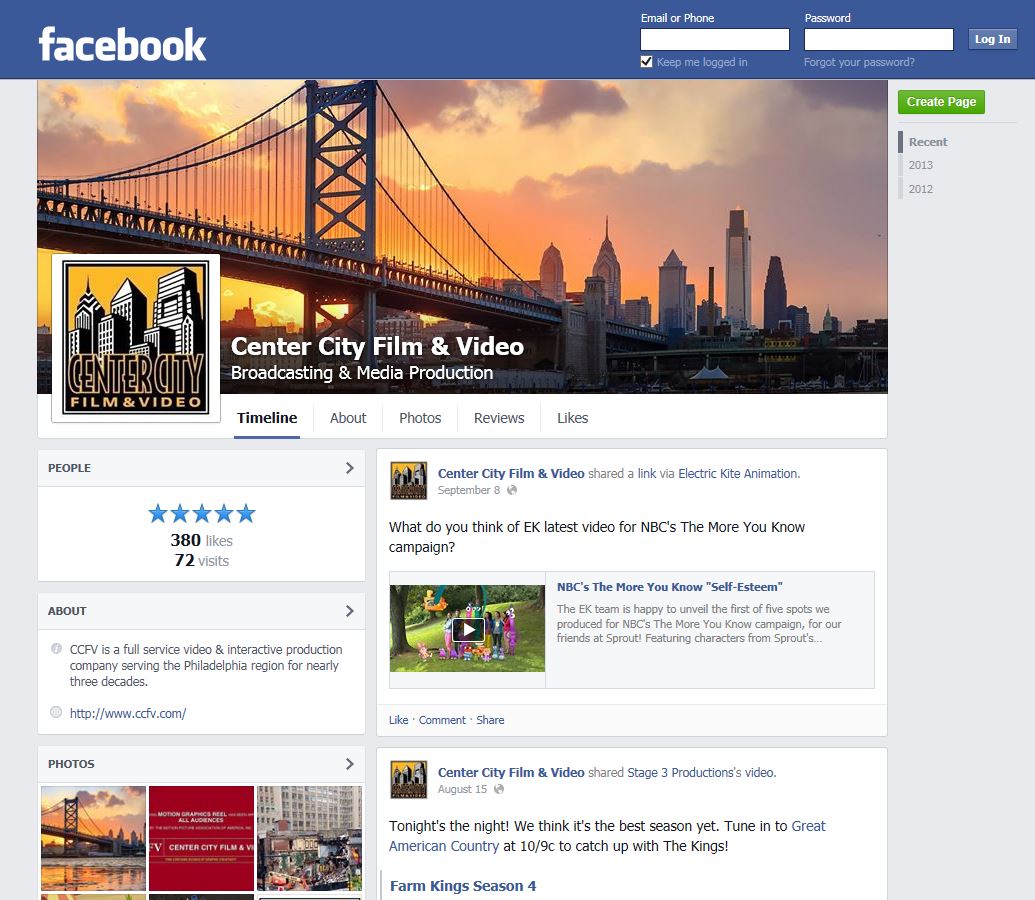Open red Motion Graphics Reel thumbnail
The height and width of the screenshot is (900, 1035).
pyautogui.click(x=201, y=839)
